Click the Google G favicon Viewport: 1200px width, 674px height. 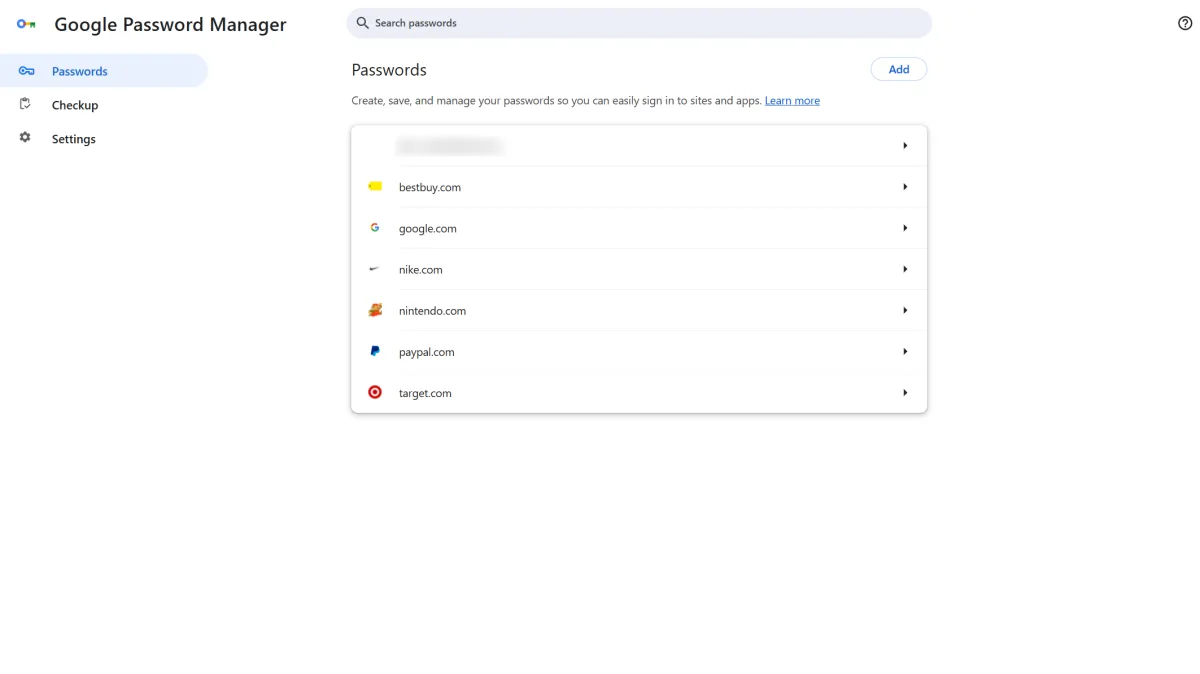pos(375,228)
